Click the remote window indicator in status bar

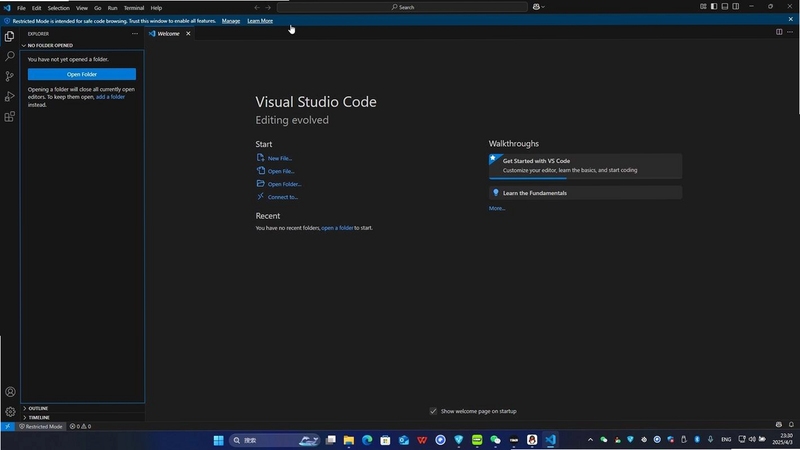(8, 427)
